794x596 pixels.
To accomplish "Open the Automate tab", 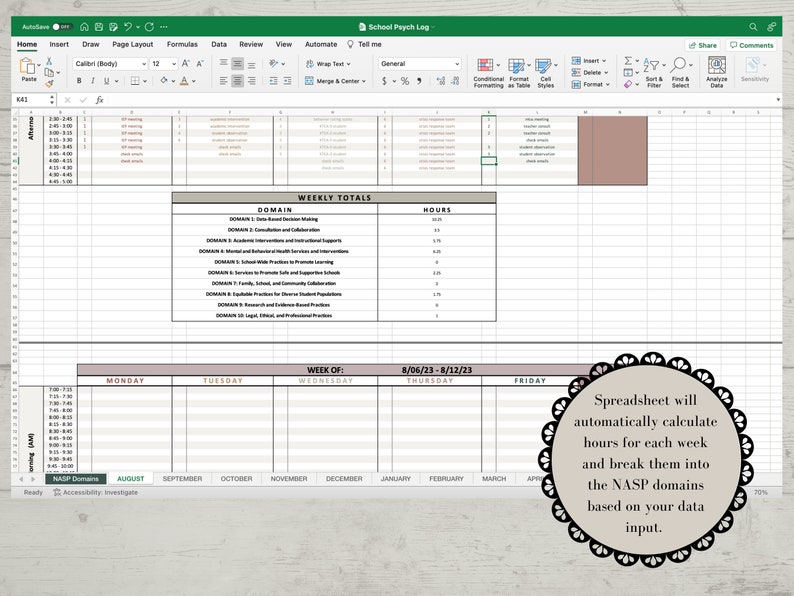I will click(321, 45).
